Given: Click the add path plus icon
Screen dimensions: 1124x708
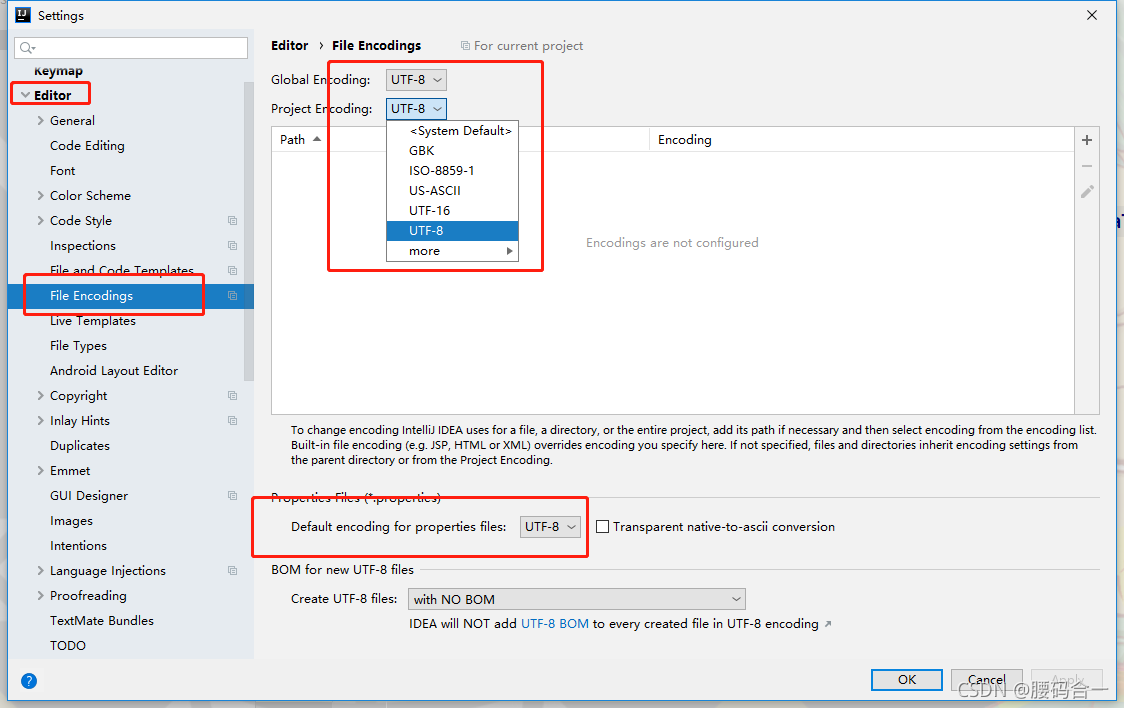Looking at the screenshot, I should pos(1087,140).
